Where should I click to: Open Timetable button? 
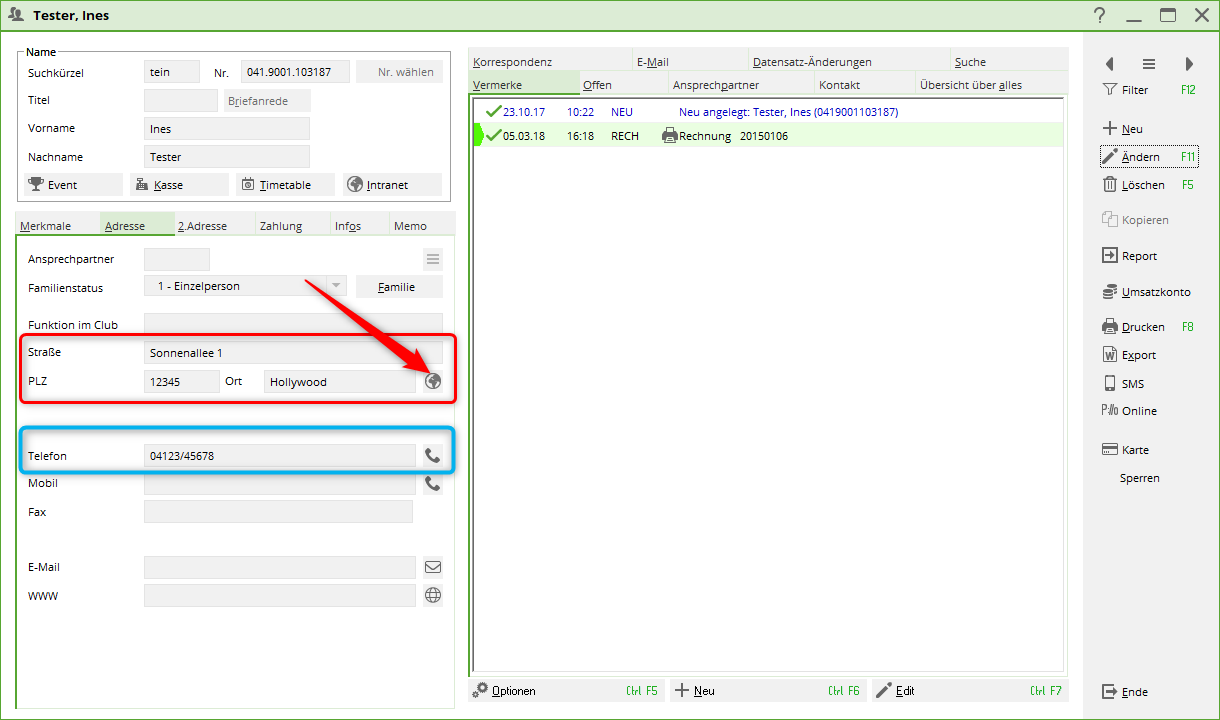point(286,185)
